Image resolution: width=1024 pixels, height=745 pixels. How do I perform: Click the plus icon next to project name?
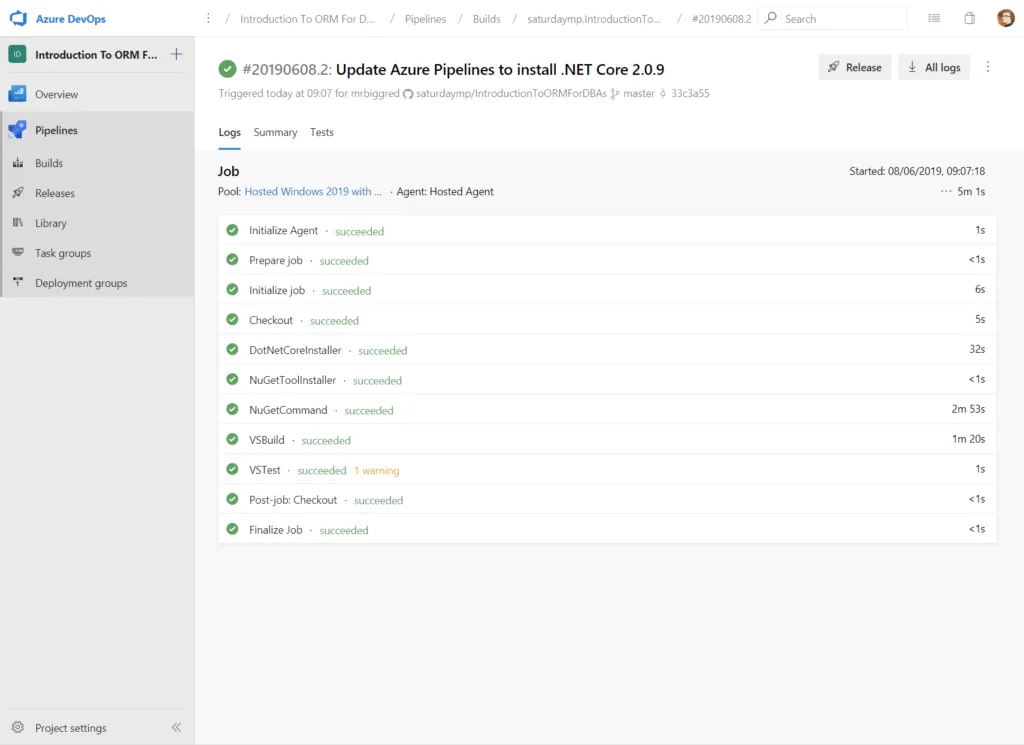pyautogui.click(x=176, y=54)
